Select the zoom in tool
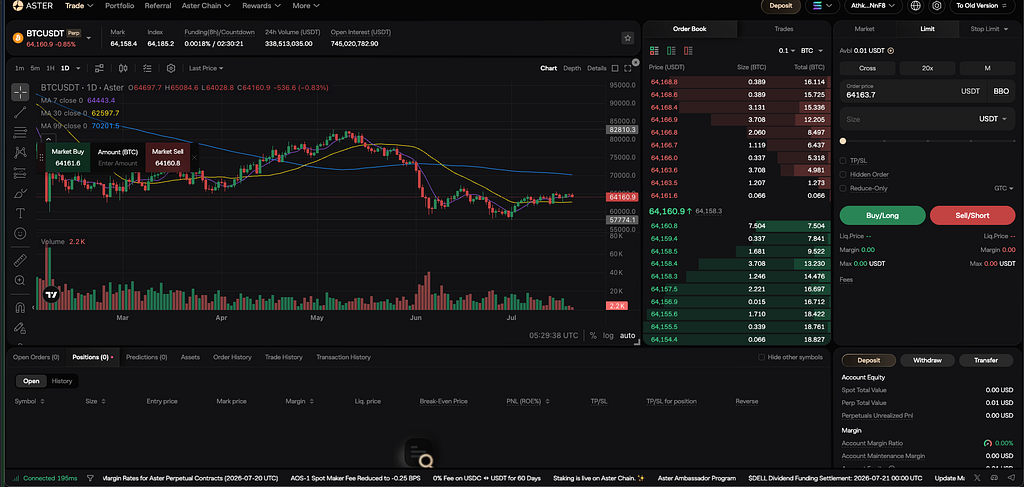This screenshot has width=1024, height=487. point(20,280)
